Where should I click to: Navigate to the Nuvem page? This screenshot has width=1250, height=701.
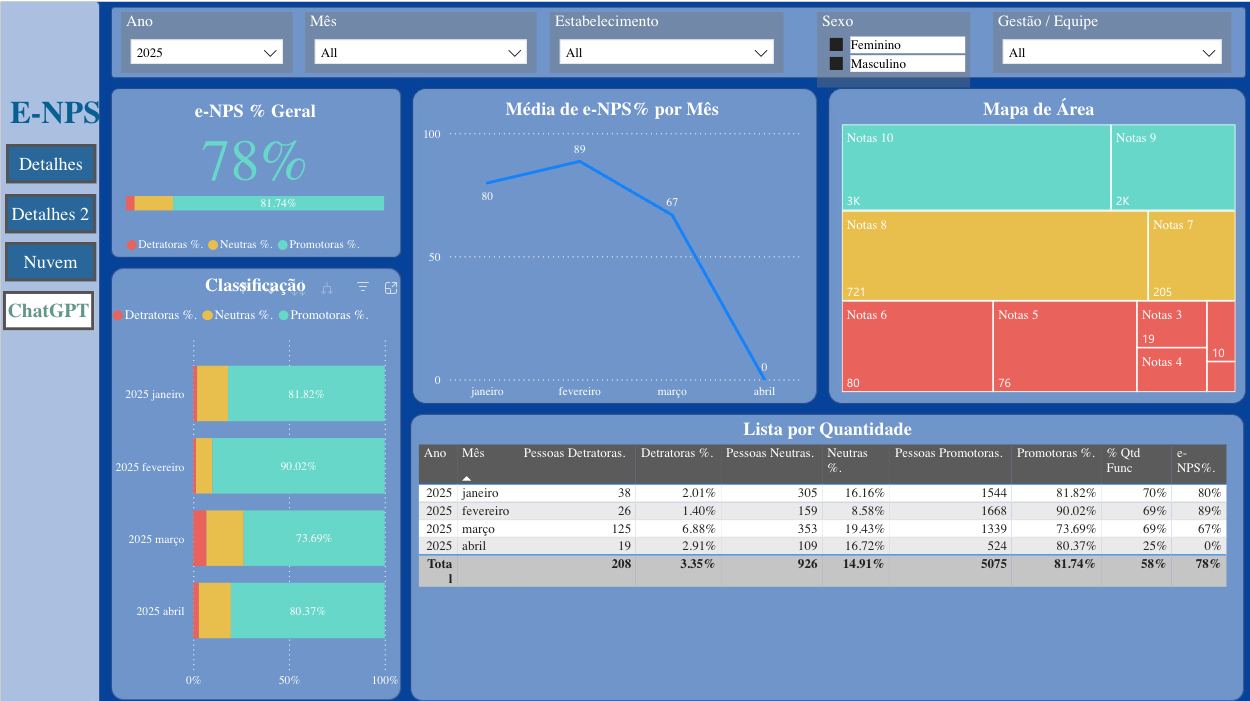coord(51,262)
